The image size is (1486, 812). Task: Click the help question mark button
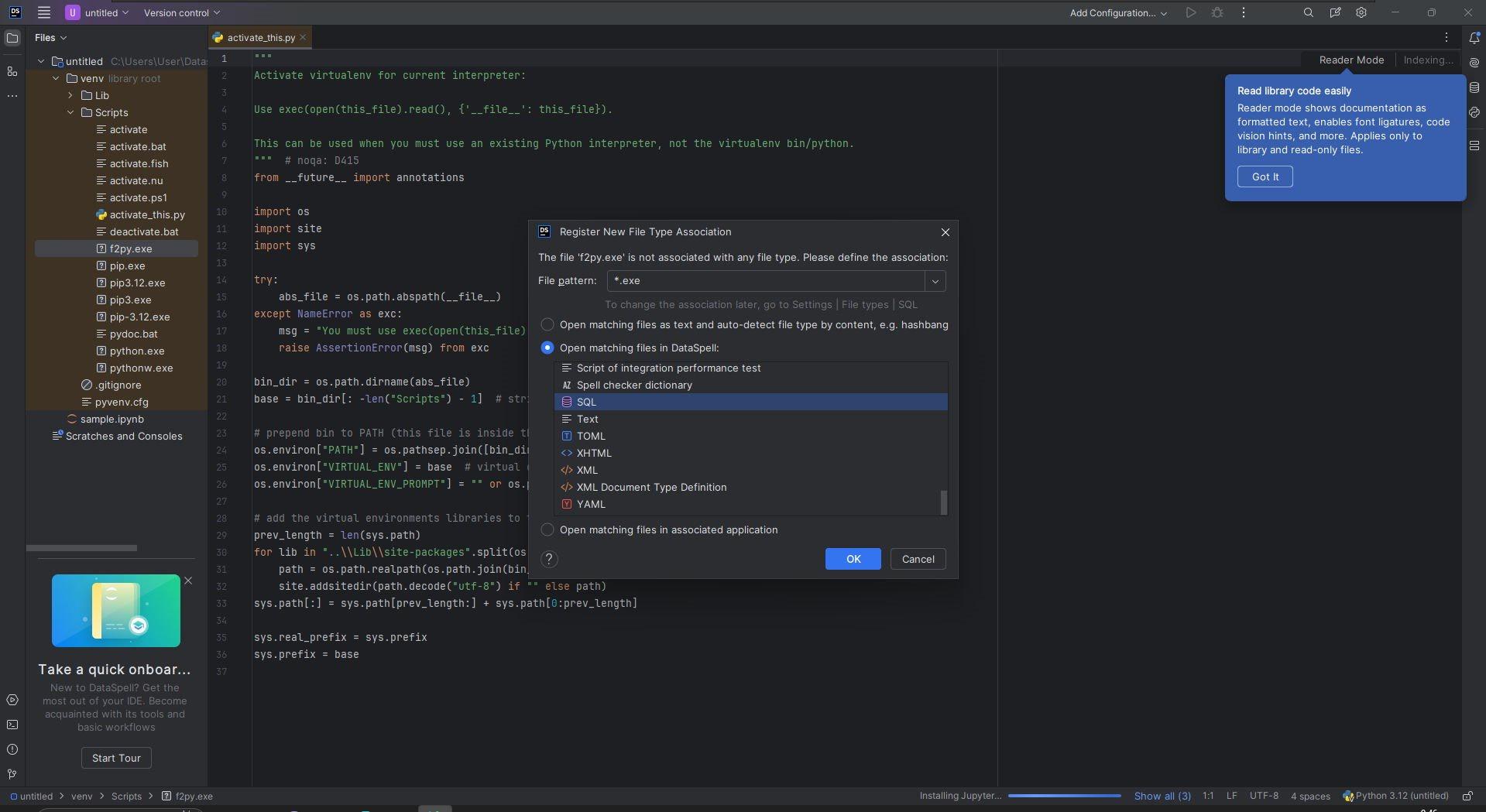[x=549, y=559]
